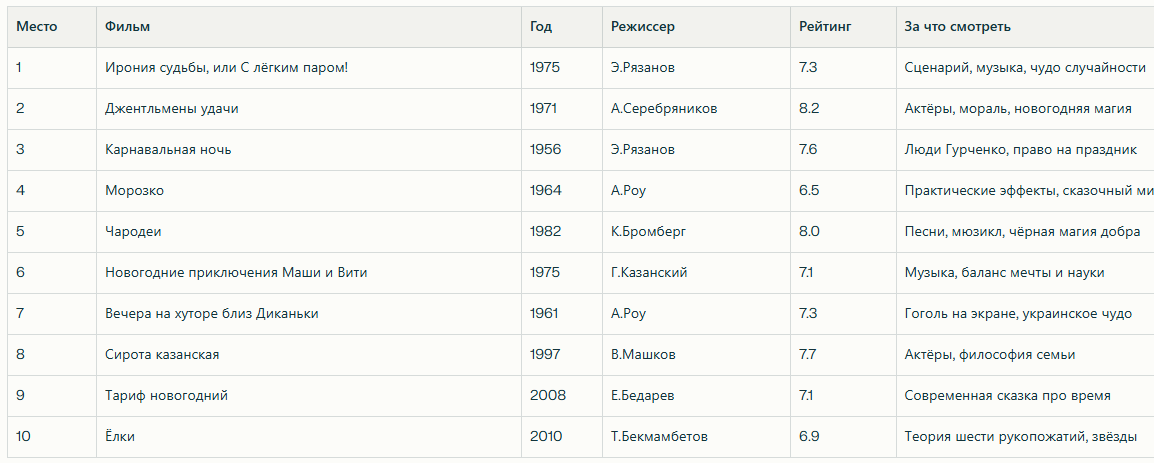Select the "Тариф новогодний" film cell
Image resolution: width=1154 pixels, height=463 pixels.
pos(166,395)
